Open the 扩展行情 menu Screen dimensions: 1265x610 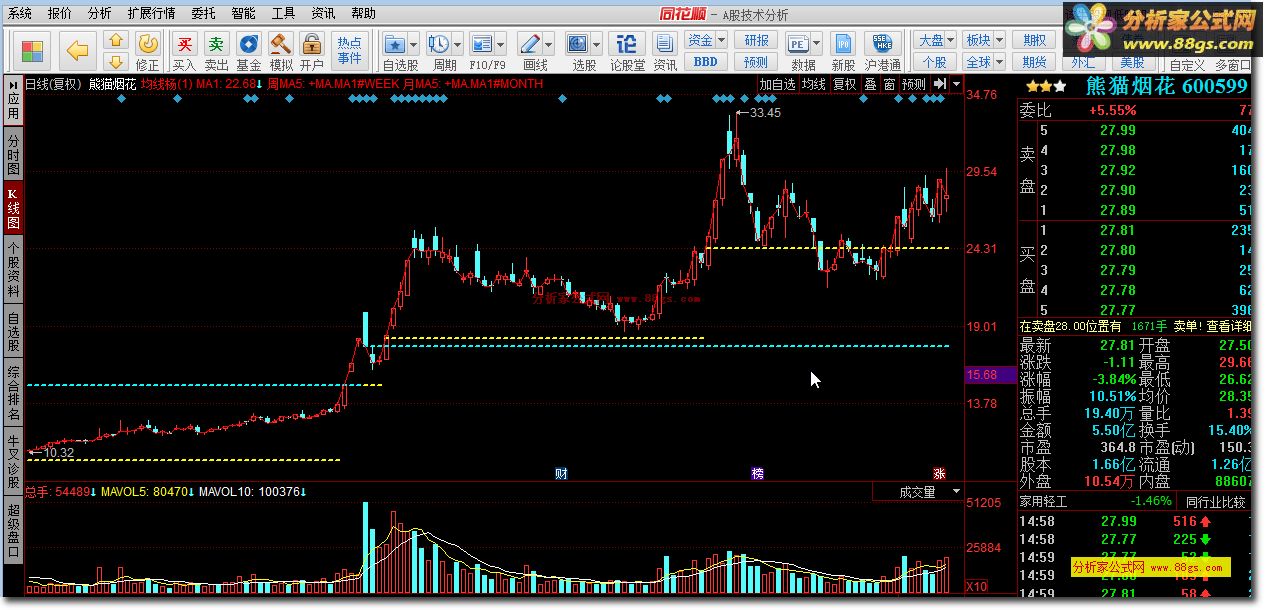click(x=152, y=14)
